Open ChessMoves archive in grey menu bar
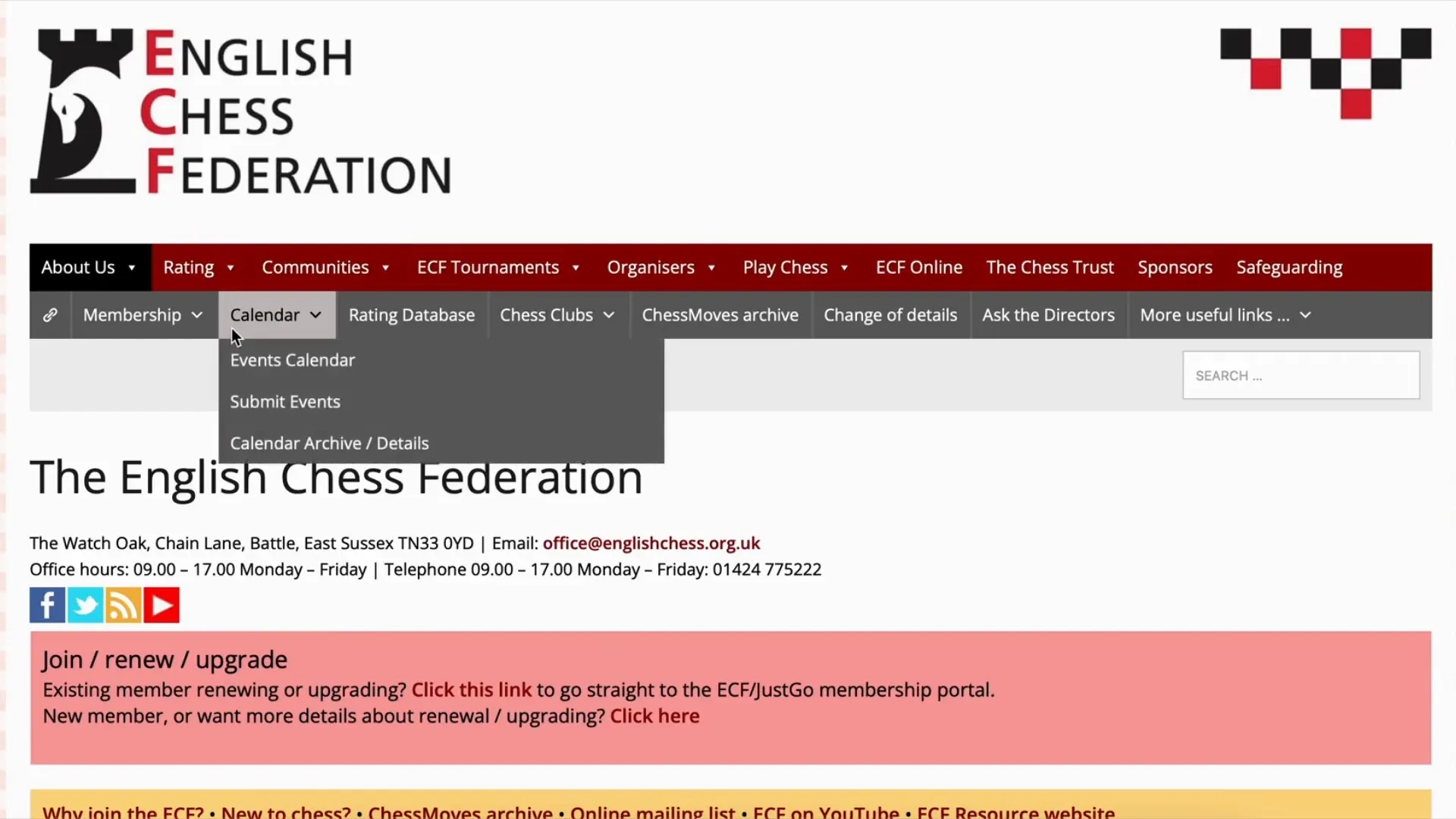 pyautogui.click(x=720, y=315)
